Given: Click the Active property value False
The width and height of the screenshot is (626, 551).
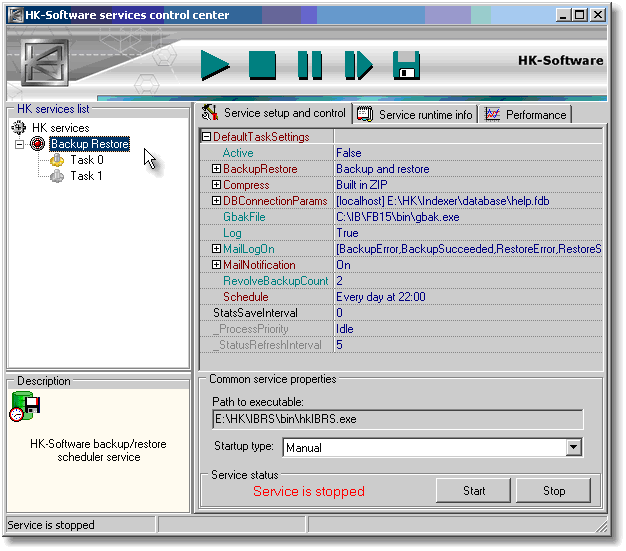Looking at the screenshot, I should click(x=349, y=153).
